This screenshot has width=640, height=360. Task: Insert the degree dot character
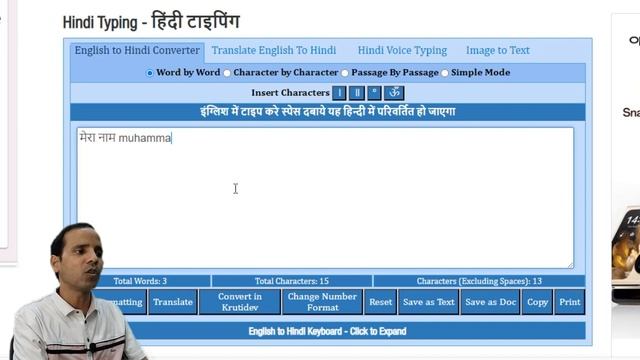(x=374, y=93)
